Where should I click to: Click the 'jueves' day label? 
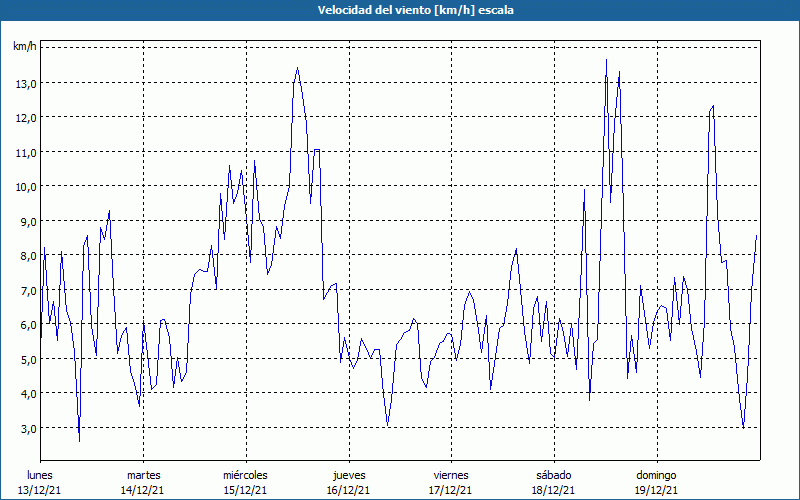coord(349,475)
